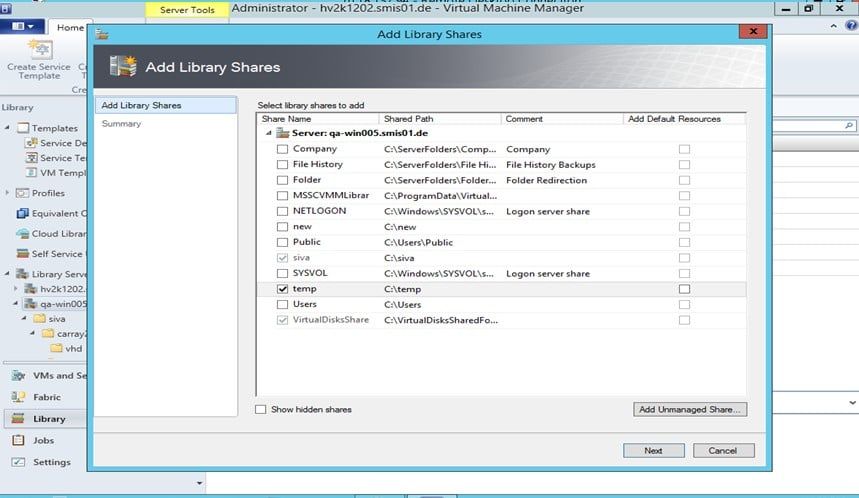This screenshot has height=498, width=859.
Task: Select the Fabric workspace icon
Action: 18,397
